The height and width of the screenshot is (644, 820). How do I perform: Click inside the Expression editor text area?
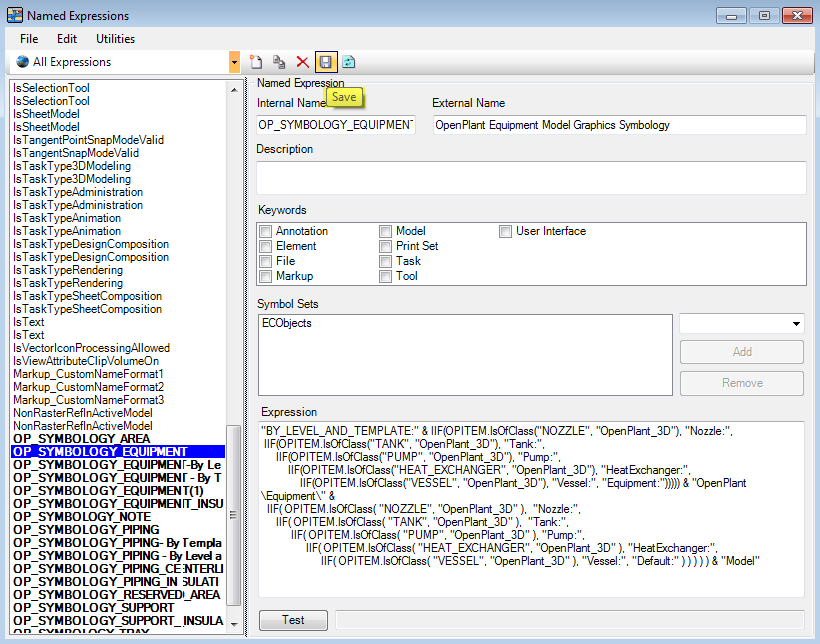coord(531,509)
